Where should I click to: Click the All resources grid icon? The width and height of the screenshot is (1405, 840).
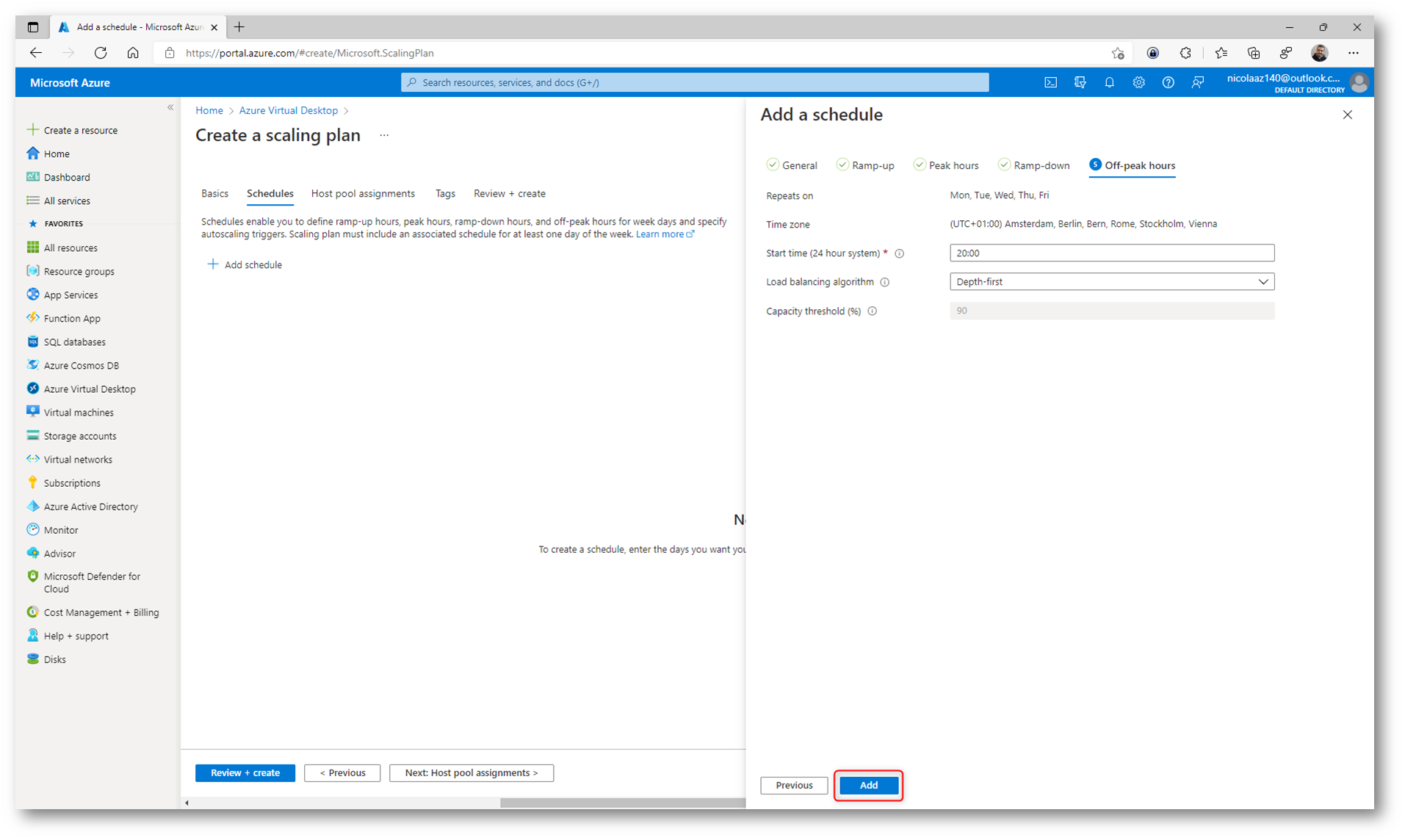32,247
